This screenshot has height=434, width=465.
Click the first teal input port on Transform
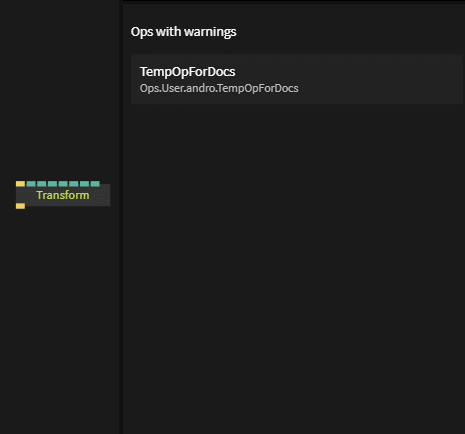tap(31, 184)
